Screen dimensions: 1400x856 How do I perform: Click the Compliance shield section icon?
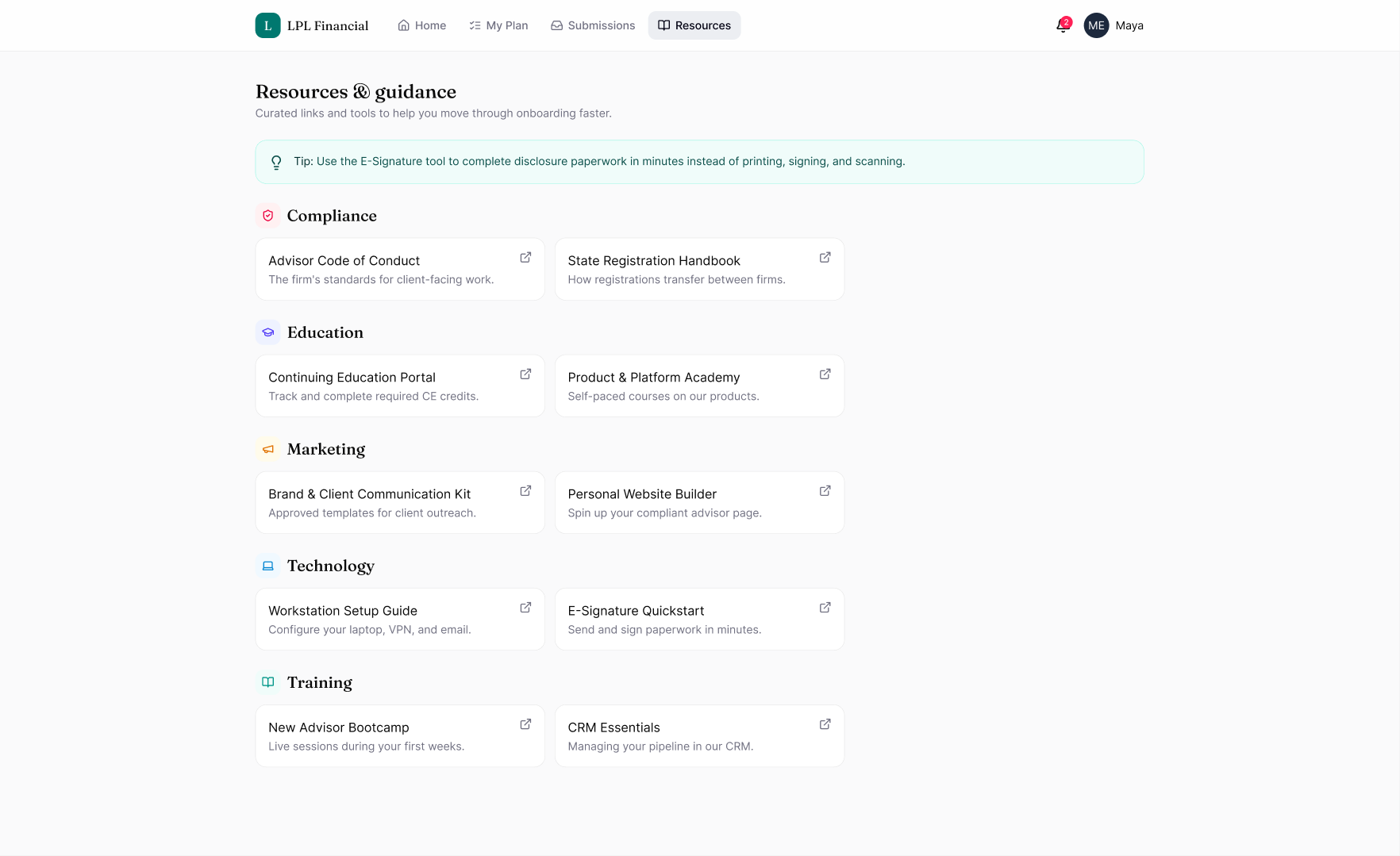(267, 216)
